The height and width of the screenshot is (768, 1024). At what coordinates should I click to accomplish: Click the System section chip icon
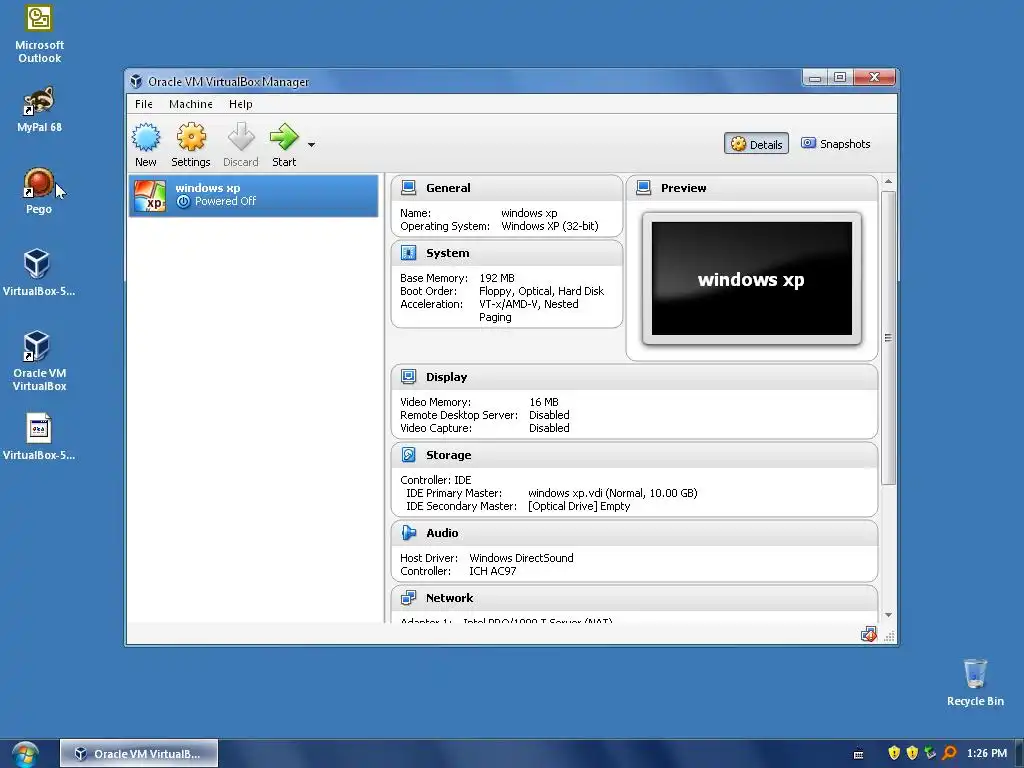(409, 253)
